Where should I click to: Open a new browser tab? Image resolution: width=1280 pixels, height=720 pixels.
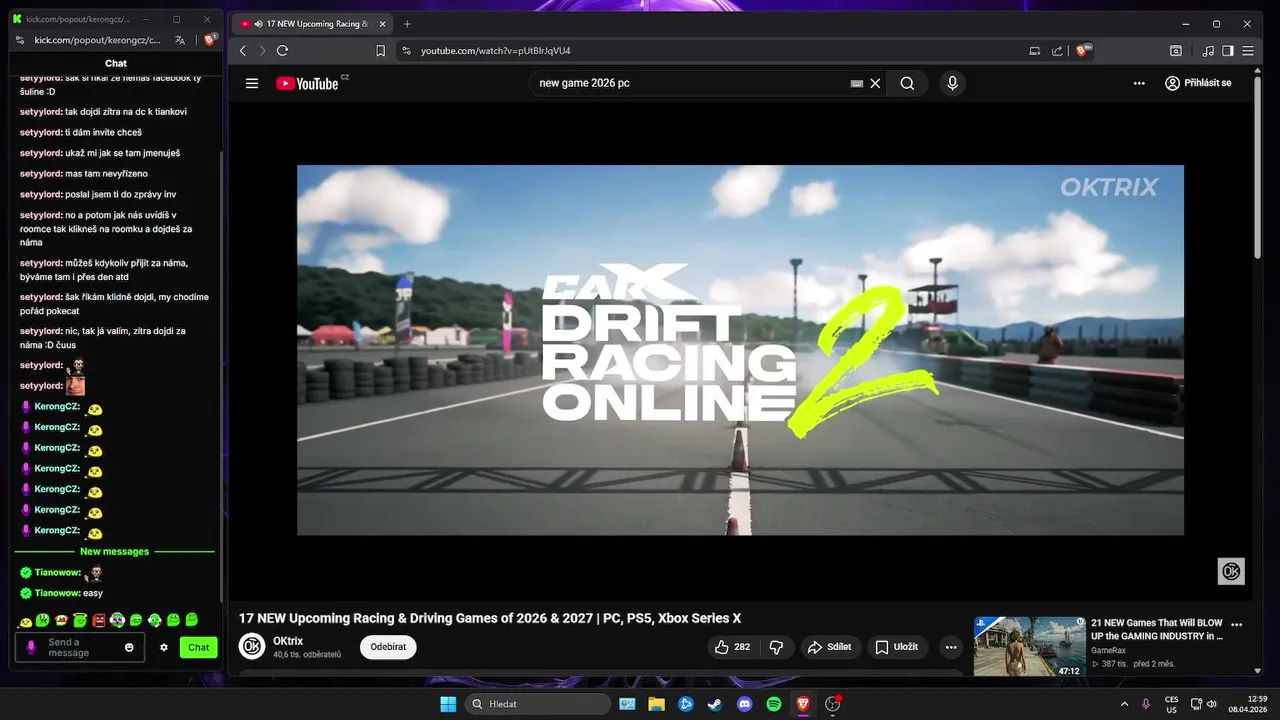[407, 24]
